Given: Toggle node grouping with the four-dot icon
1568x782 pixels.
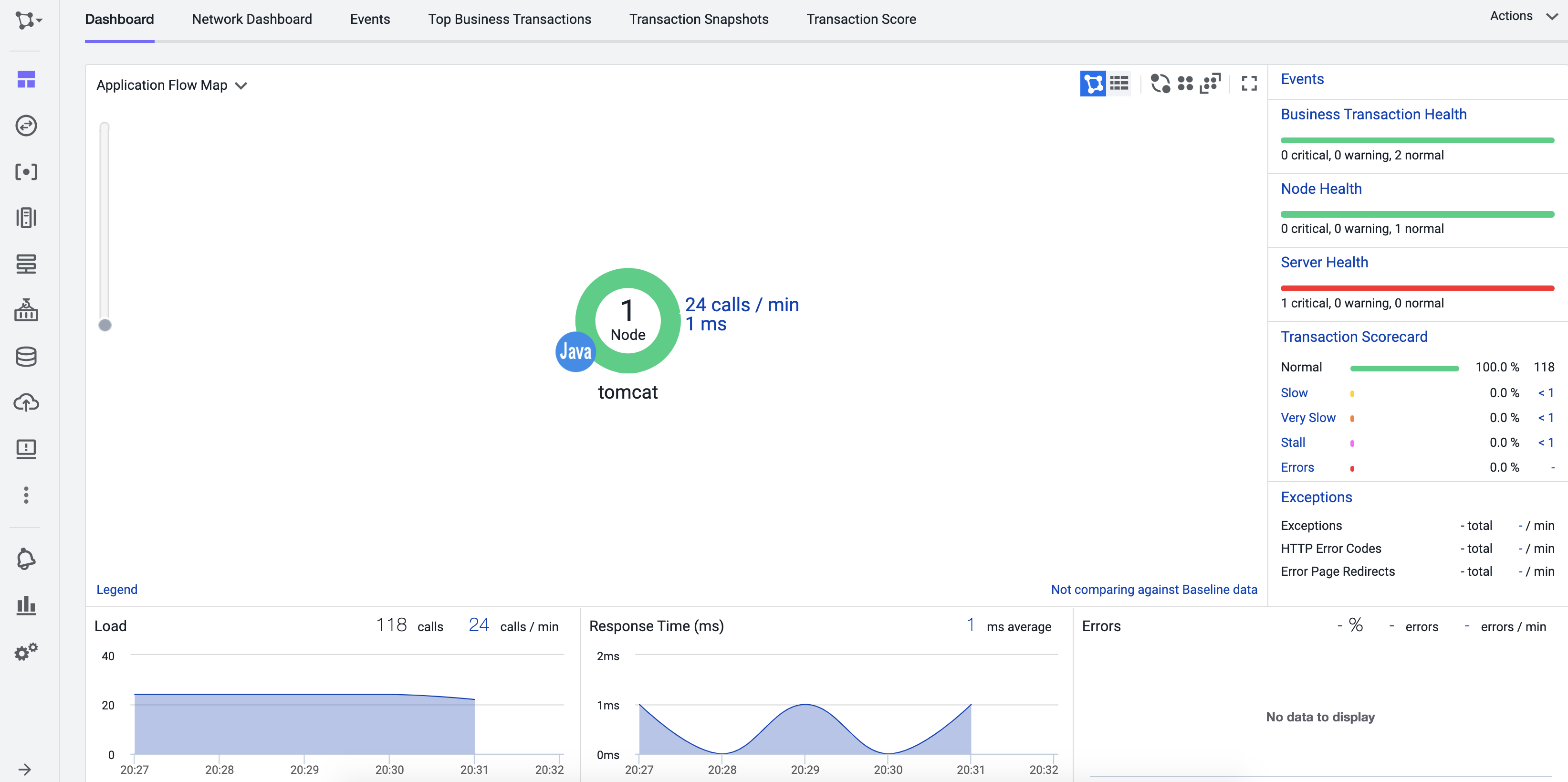Looking at the screenshot, I should coord(1186,84).
